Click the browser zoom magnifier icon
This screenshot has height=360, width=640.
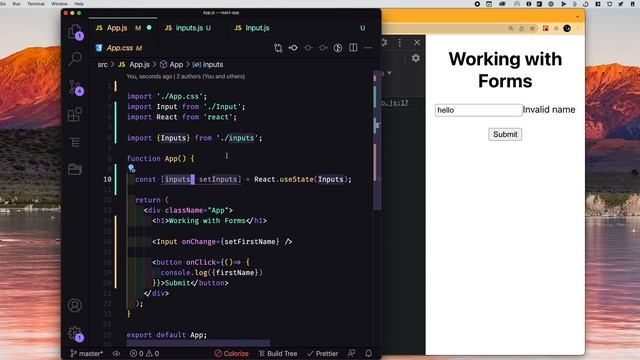(x=511, y=28)
